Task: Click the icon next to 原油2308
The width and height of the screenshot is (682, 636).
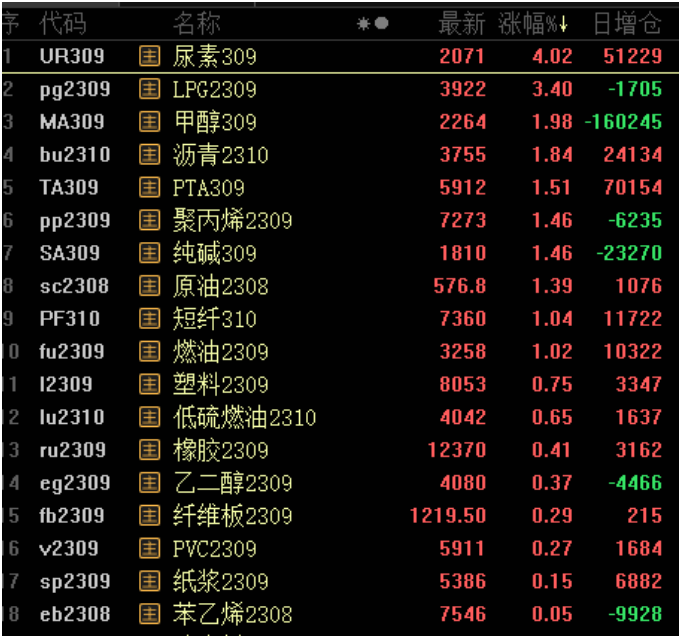Action: [x=149, y=286]
